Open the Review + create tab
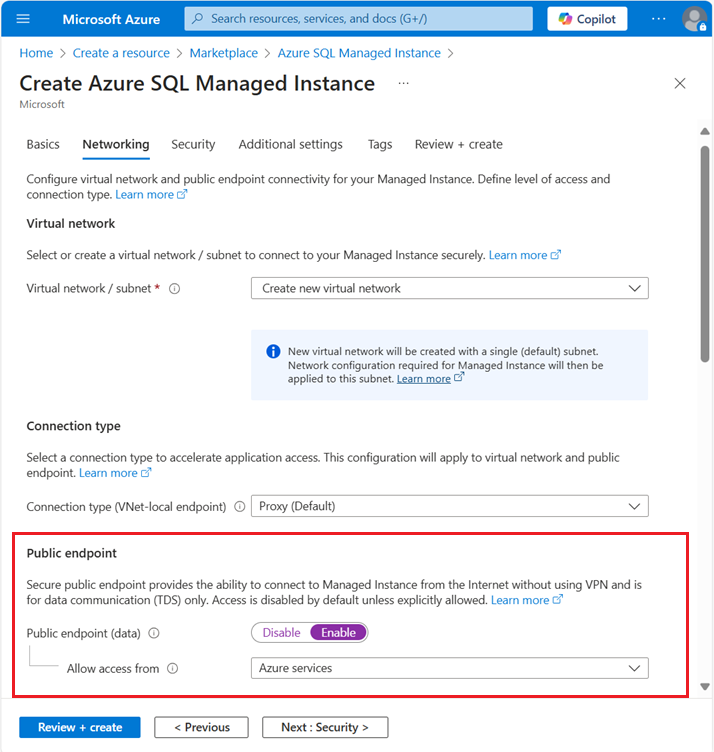Image resolution: width=714 pixels, height=752 pixels. (458, 144)
